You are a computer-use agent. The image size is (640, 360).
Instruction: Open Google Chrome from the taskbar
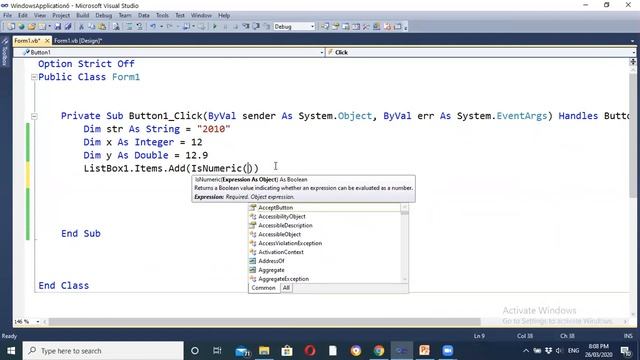tap(379, 351)
